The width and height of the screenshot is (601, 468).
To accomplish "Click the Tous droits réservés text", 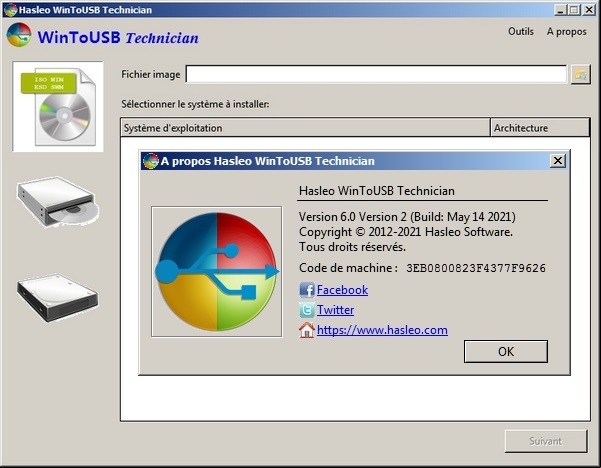I will click(x=352, y=247).
